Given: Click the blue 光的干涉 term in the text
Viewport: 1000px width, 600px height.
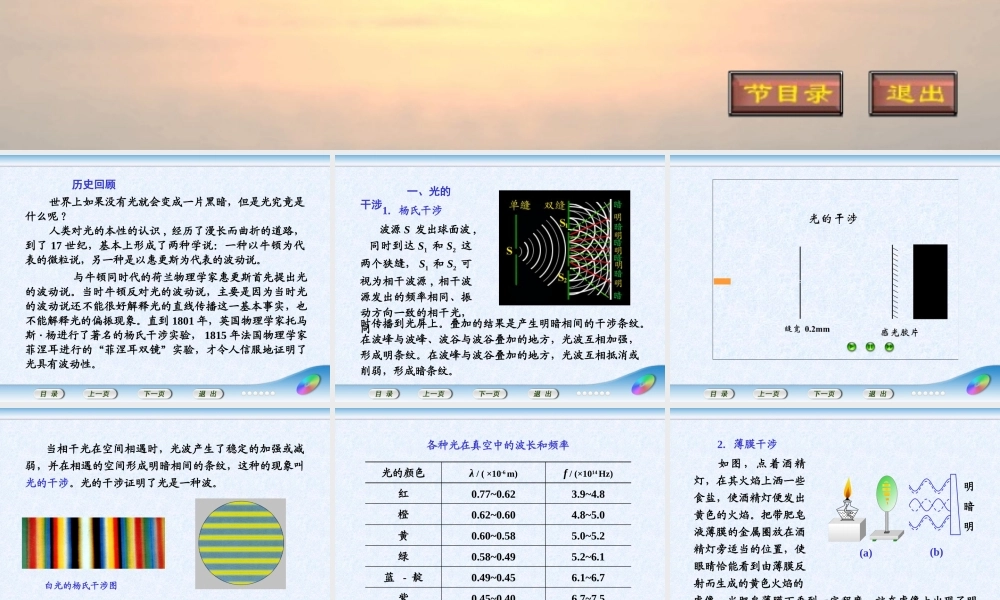Looking at the screenshot, I should coord(47,483).
